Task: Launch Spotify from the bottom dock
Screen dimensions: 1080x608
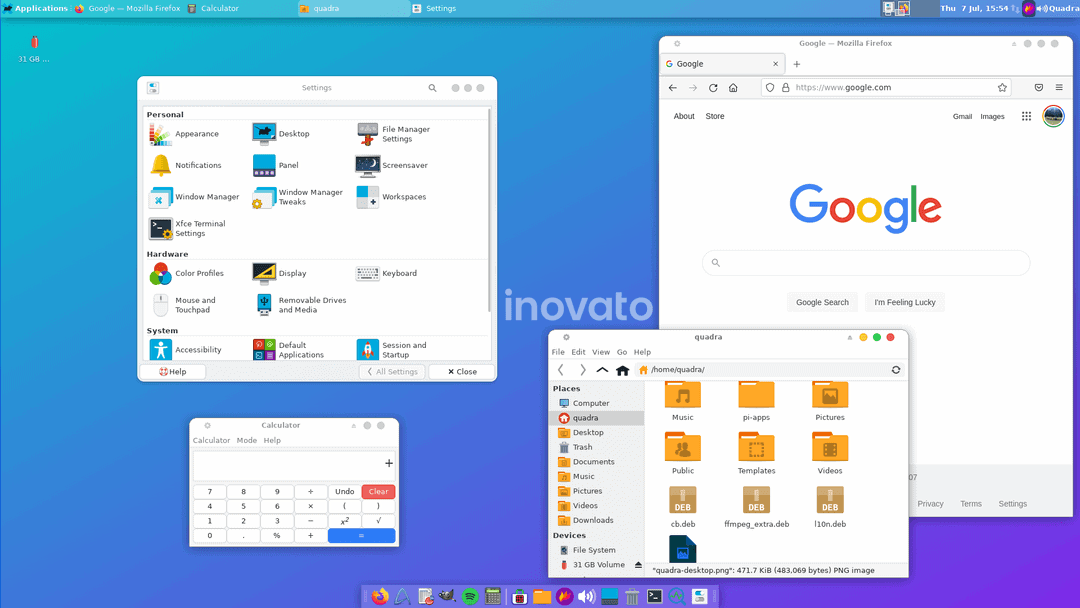Action: tap(468, 595)
